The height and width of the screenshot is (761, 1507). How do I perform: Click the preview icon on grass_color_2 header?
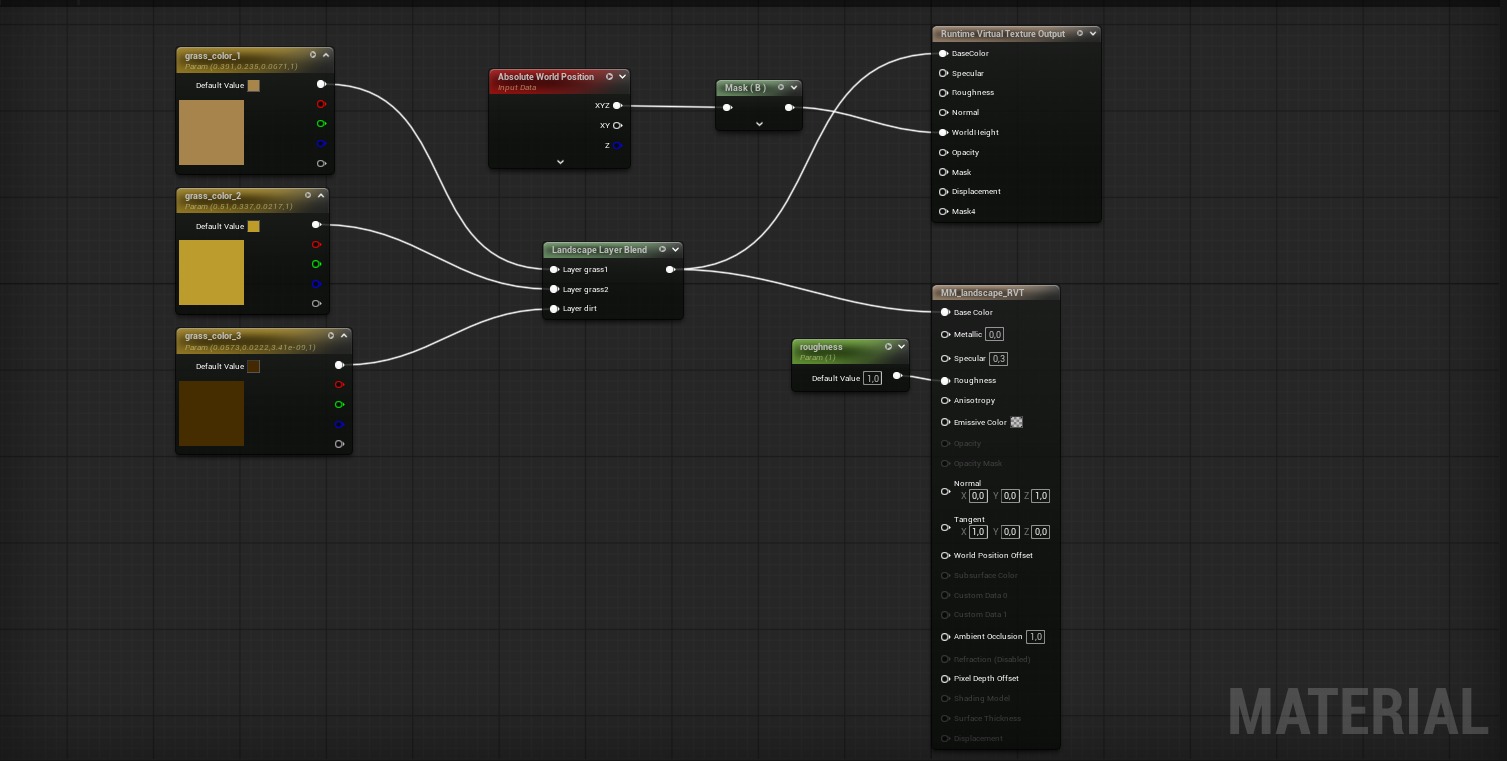[308, 196]
